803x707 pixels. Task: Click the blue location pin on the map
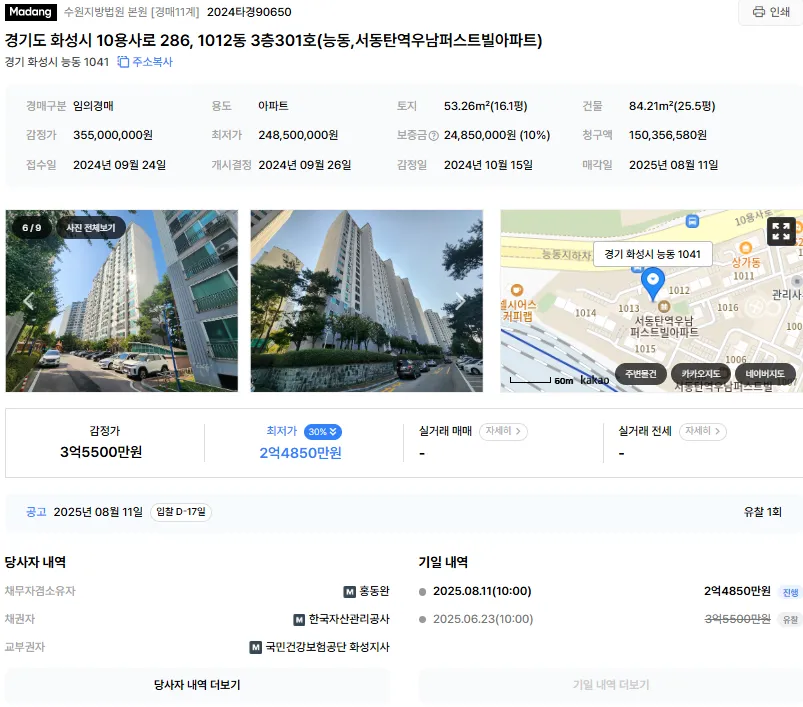653,284
